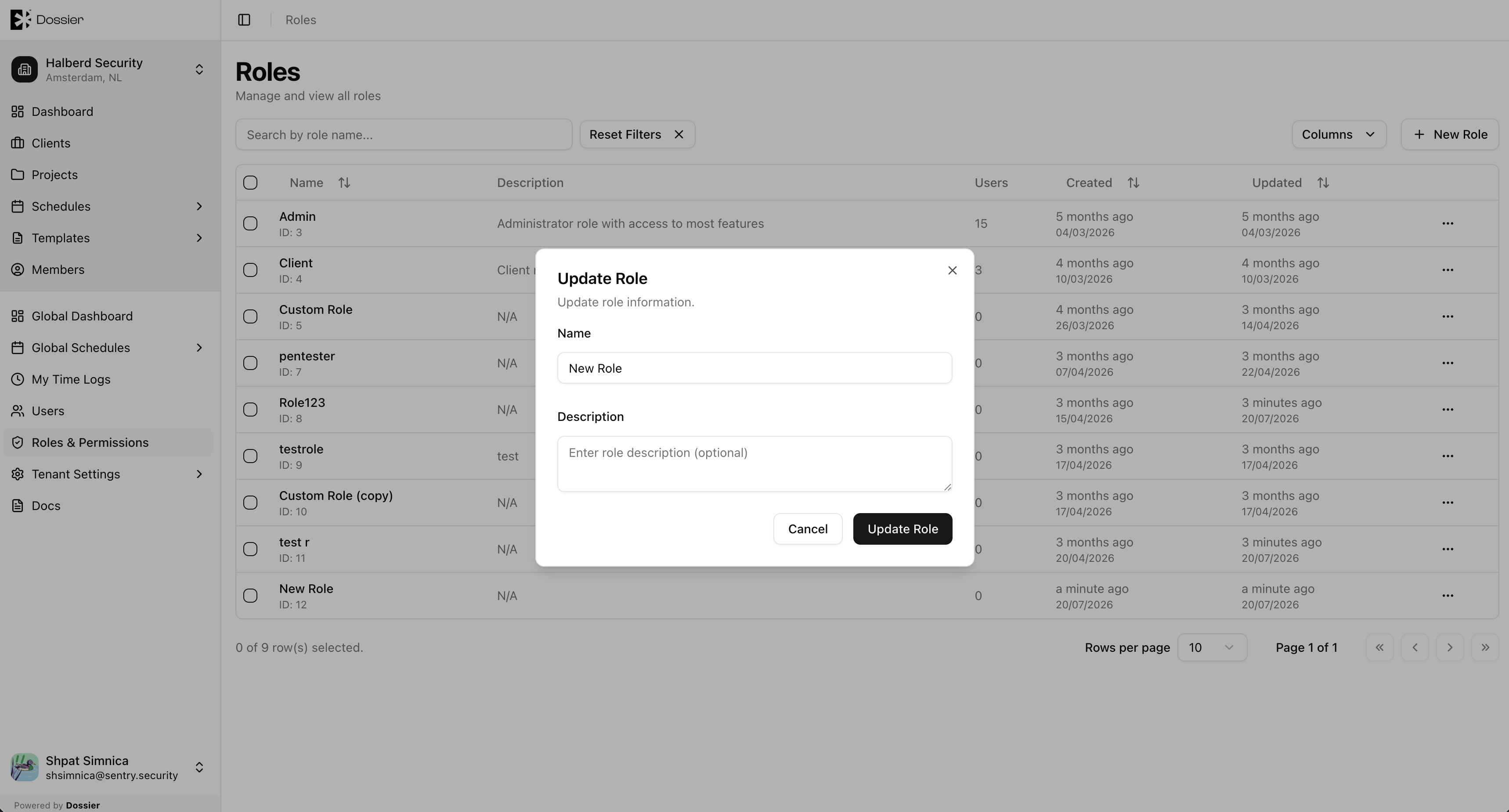Open Roles & Permissions in sidebar
This screenshot has width=1509, height=812.
pyautogui.click(x=109, y=442)
